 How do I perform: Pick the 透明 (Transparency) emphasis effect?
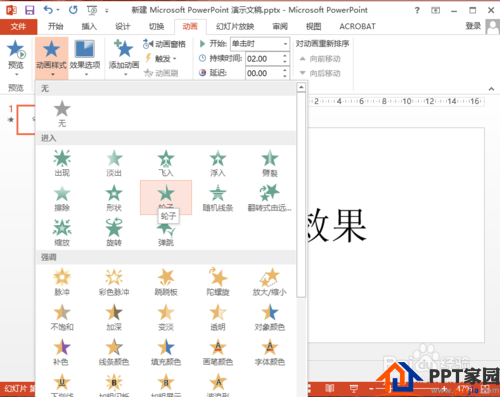[x=218, y=317]
